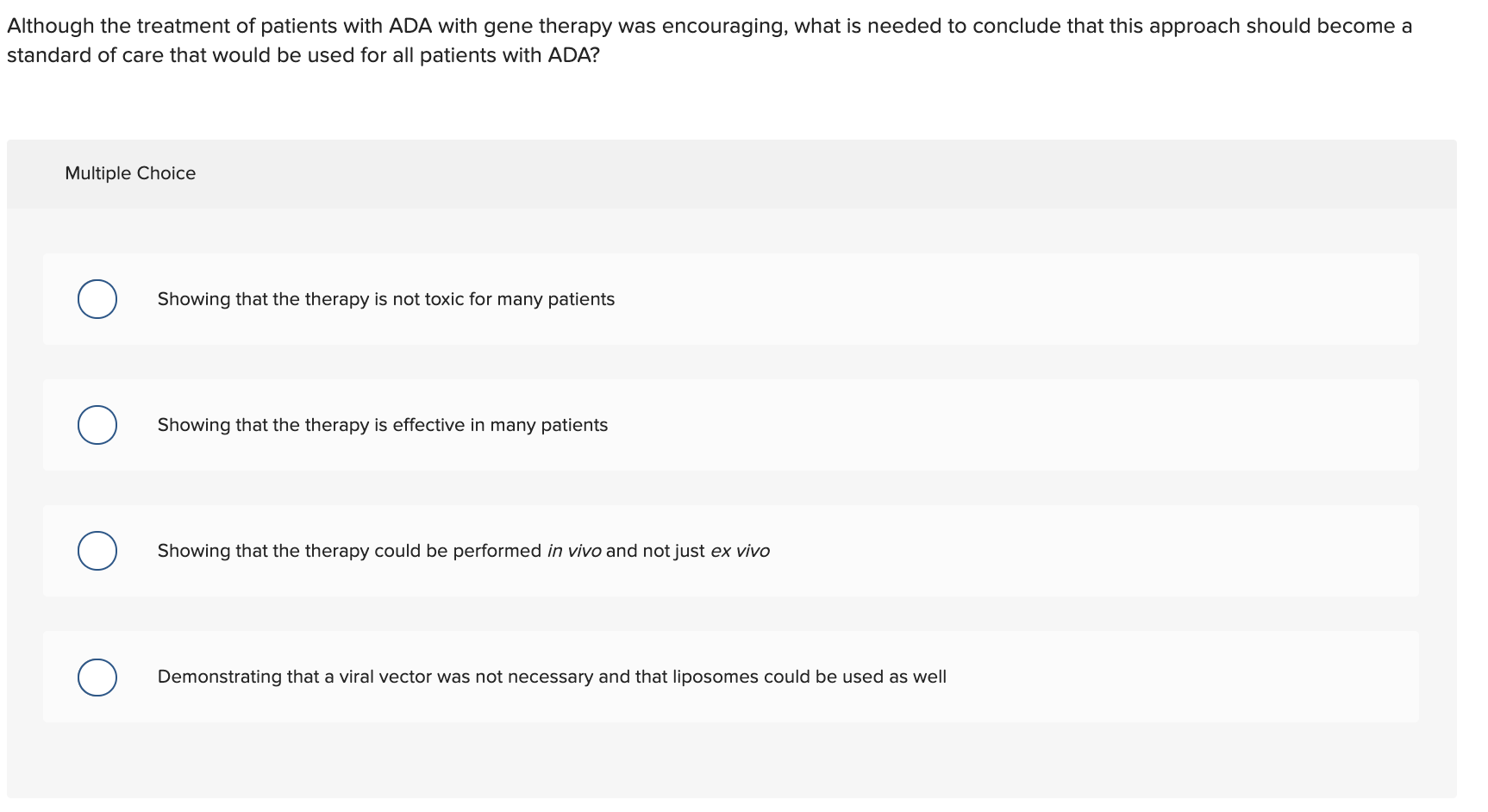Select the radio button for in vivo therapy answer
The width and height of the screenshot is (1488, 812).
tap(97, 550)
